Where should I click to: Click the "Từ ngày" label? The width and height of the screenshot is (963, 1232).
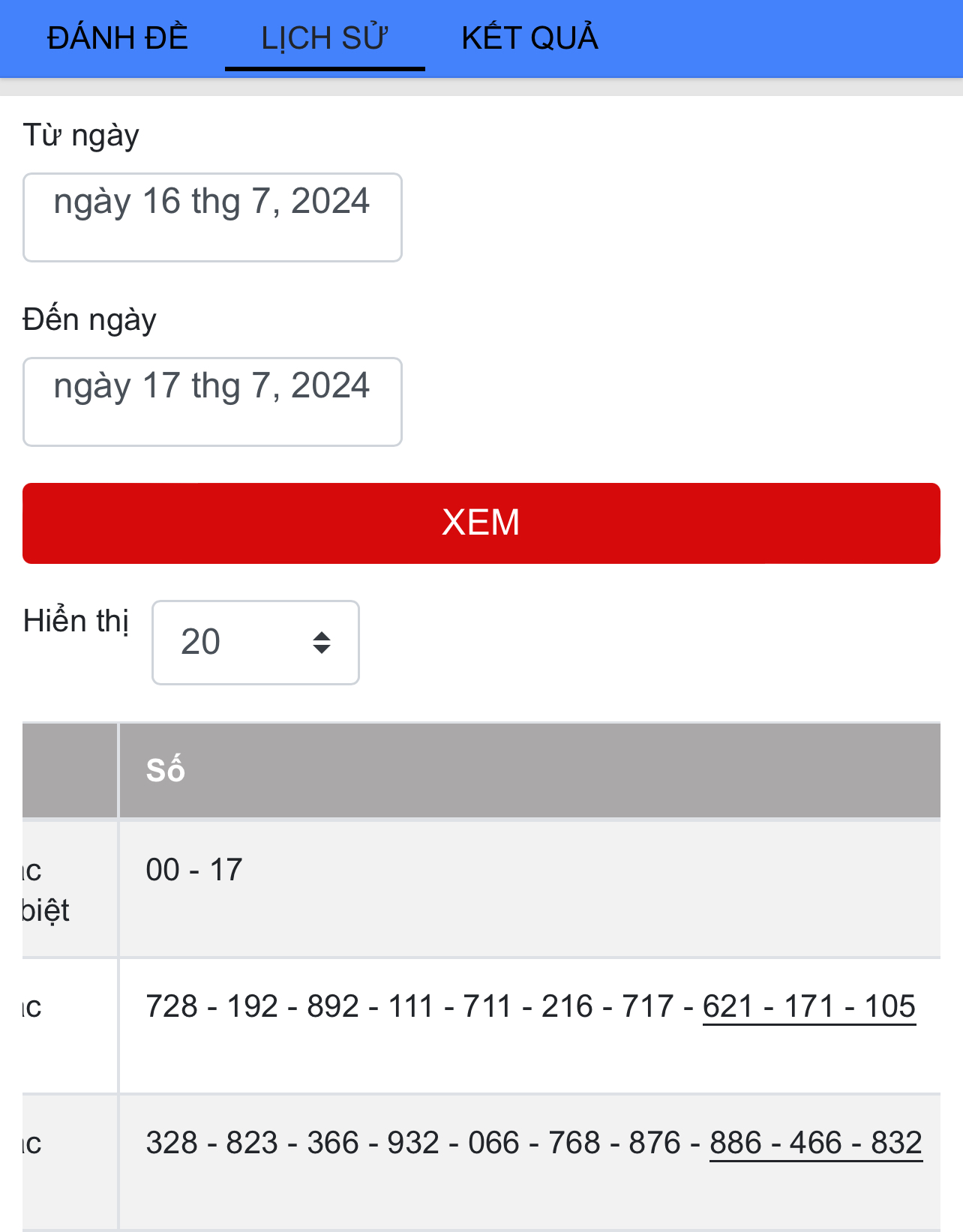click(81, 136)
